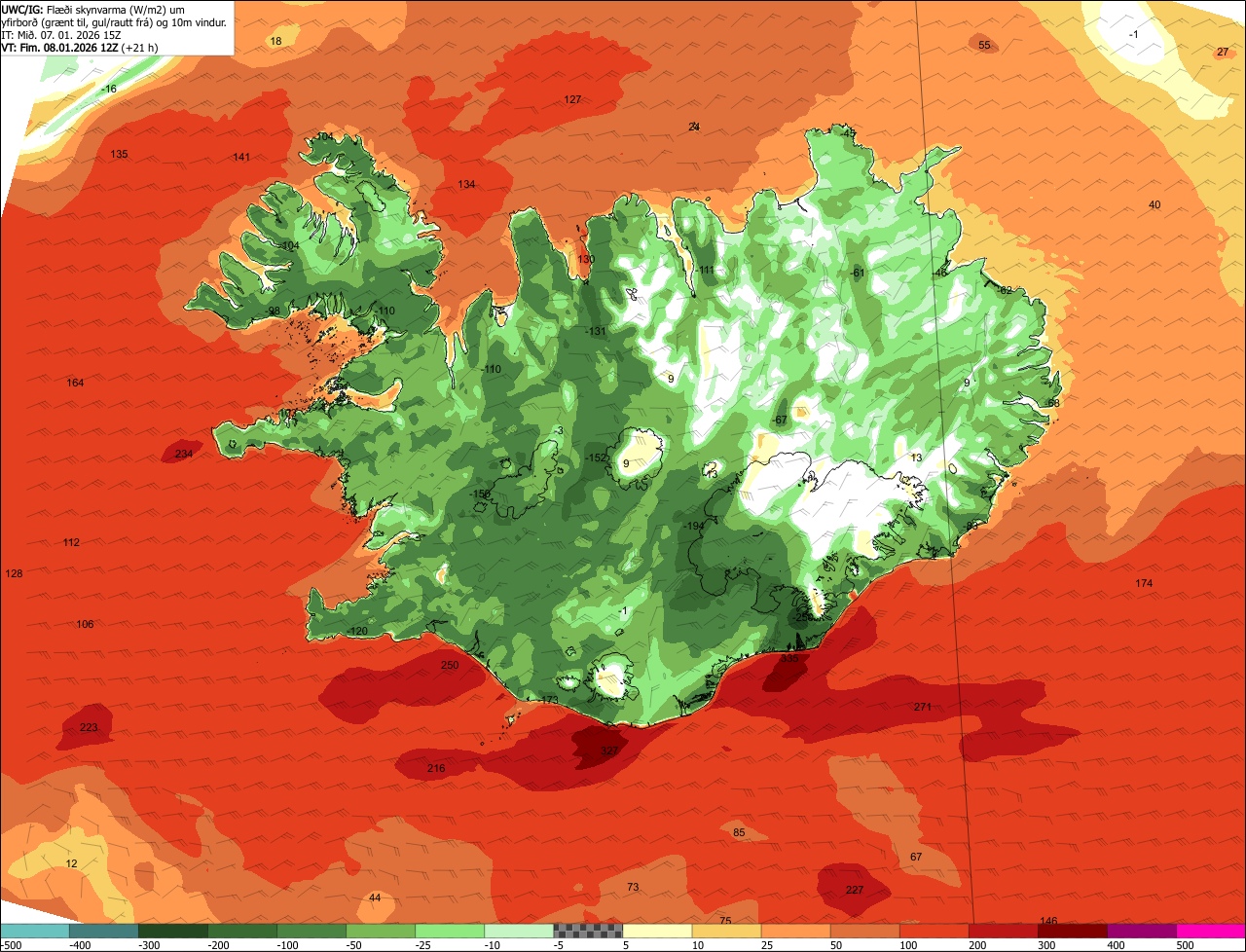Click the map value '216' south of Iceland
The width and height of the screenshot is (1246, 952).
[436, 768]
